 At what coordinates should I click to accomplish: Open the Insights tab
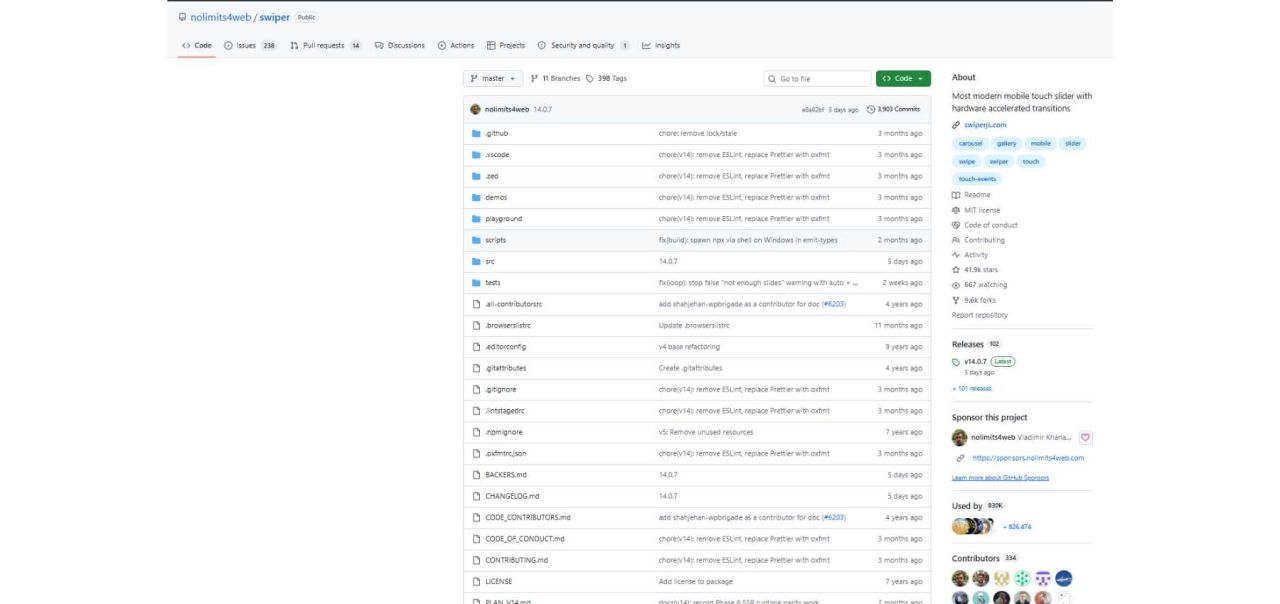(661, 45)
